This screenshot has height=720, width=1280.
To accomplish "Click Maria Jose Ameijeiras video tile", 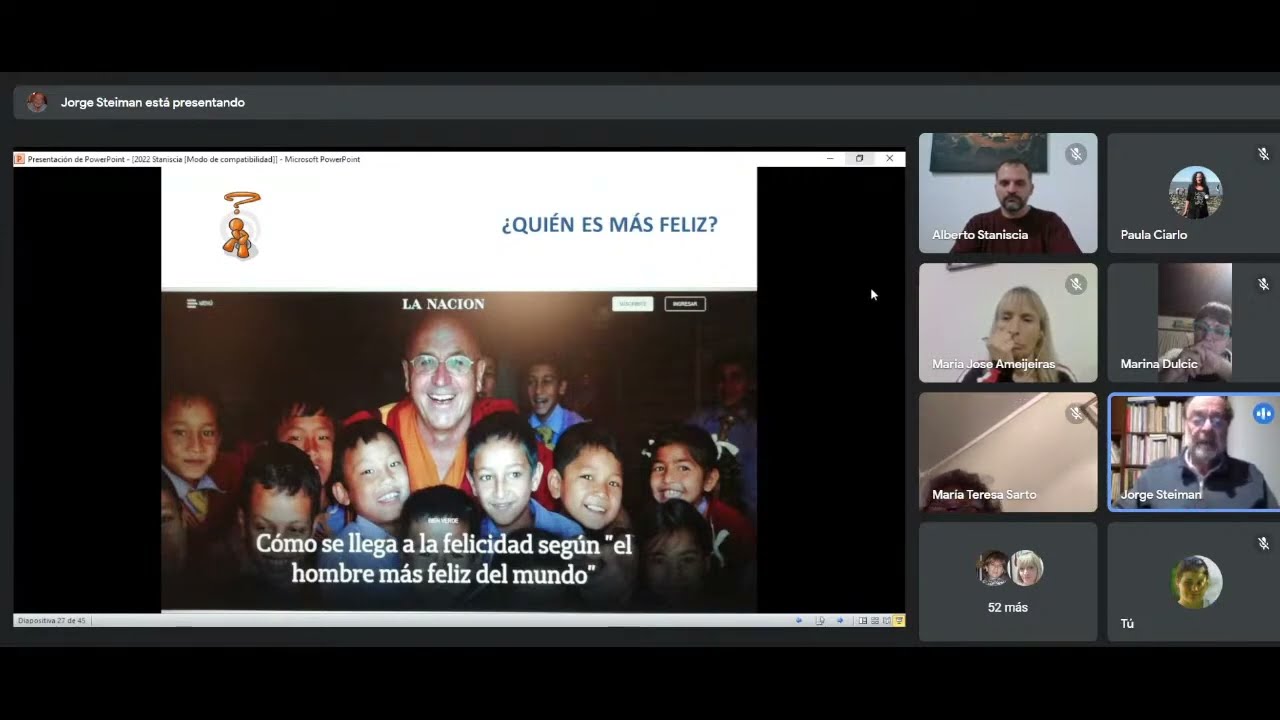I will (x=1008, y=322).
